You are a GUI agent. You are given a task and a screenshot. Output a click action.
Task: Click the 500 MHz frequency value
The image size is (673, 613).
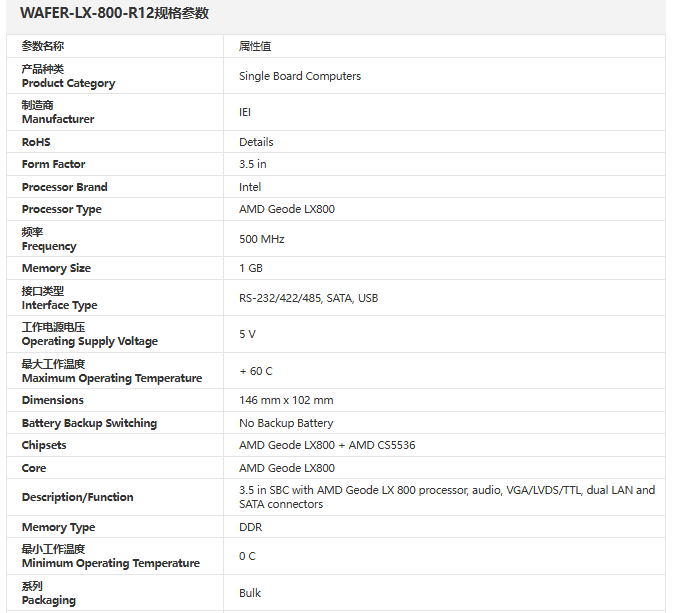click(262, 239)
